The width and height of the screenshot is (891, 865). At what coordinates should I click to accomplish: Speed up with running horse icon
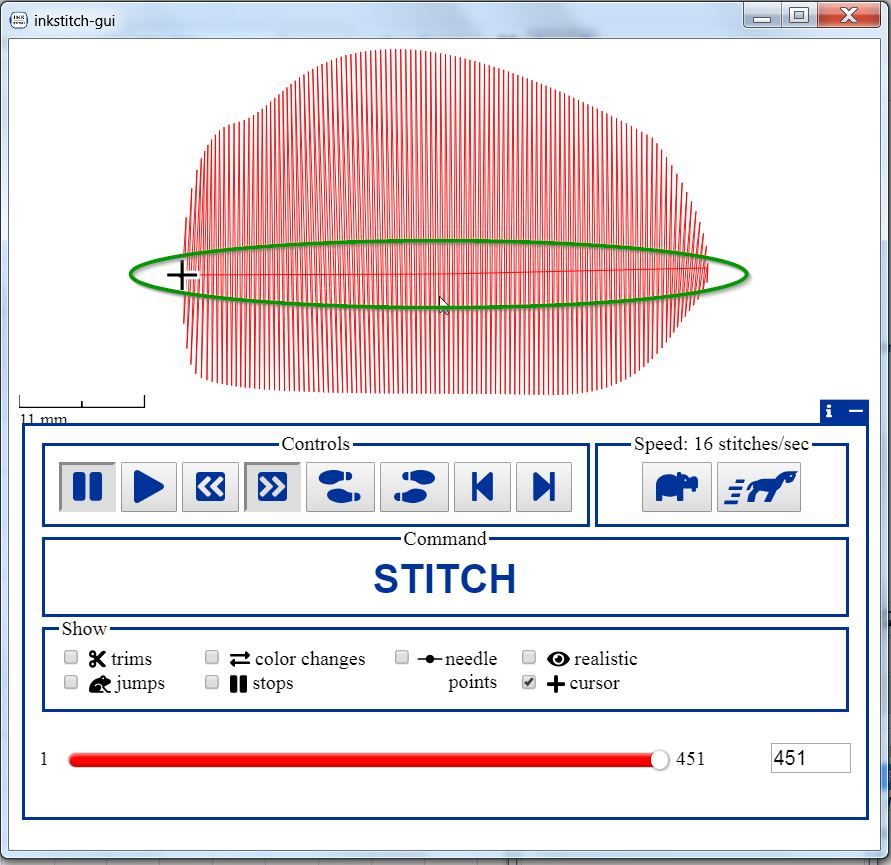click(x=759, y=487)
